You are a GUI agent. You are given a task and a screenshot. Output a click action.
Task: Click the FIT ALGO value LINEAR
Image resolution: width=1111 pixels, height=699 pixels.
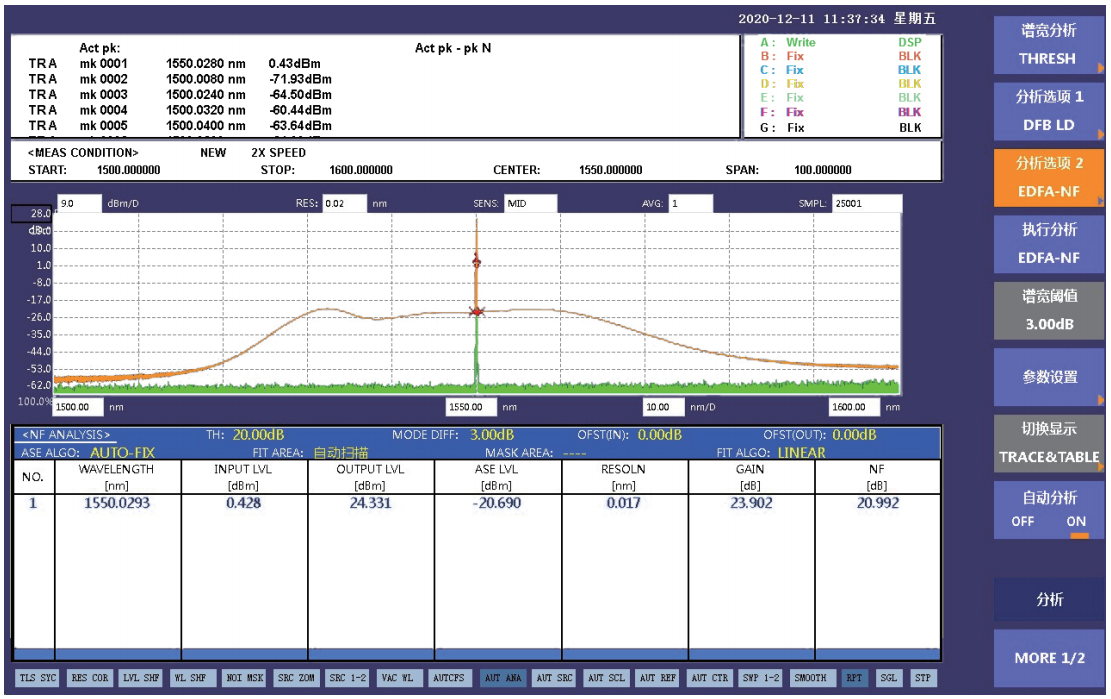801,453
